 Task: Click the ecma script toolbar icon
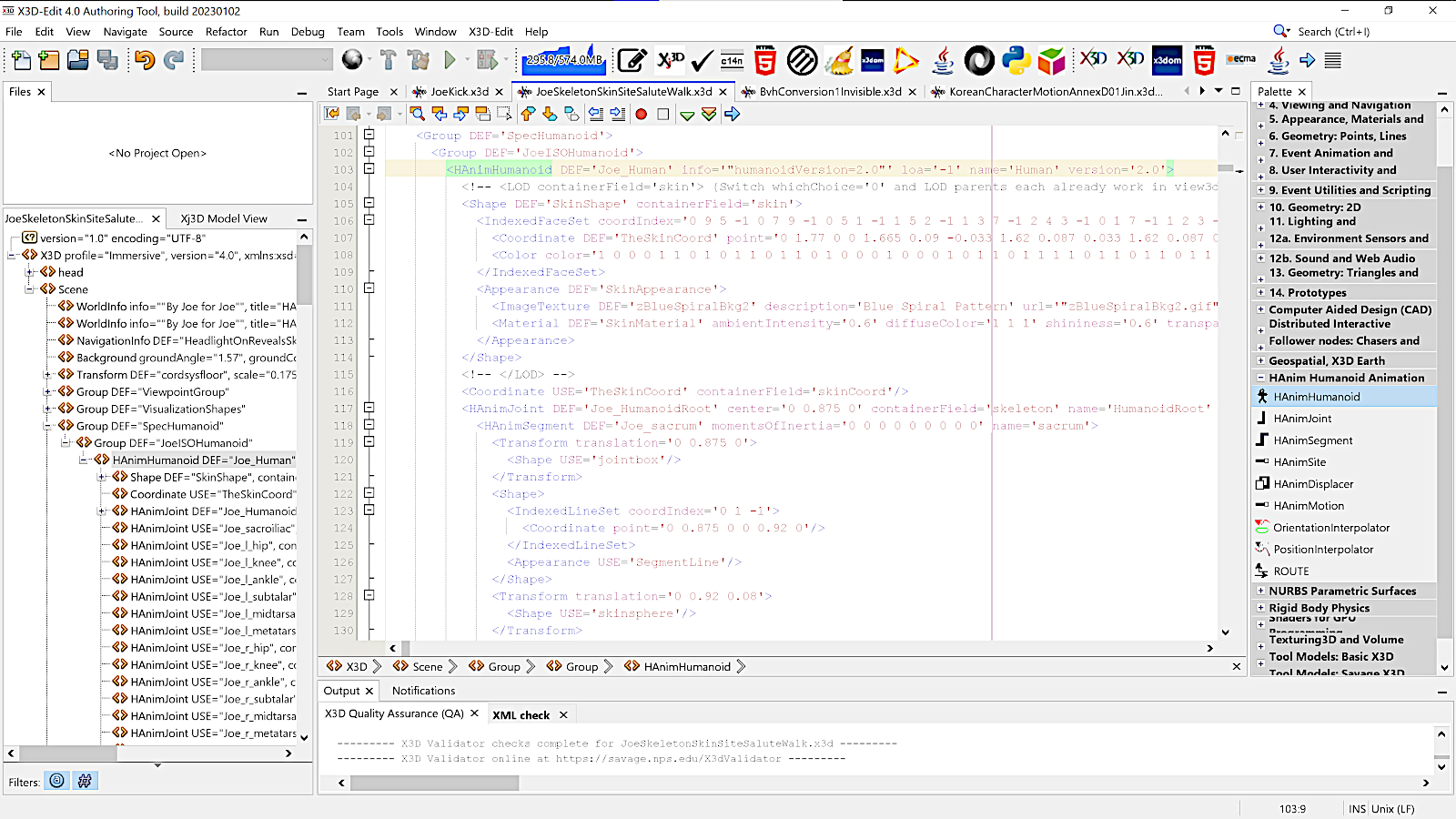pos(1240,60)
